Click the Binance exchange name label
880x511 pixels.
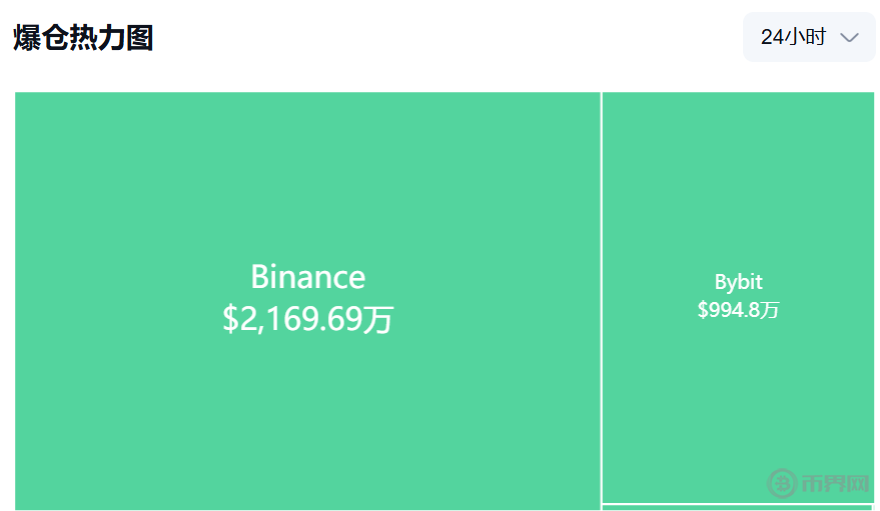[307, 277]
